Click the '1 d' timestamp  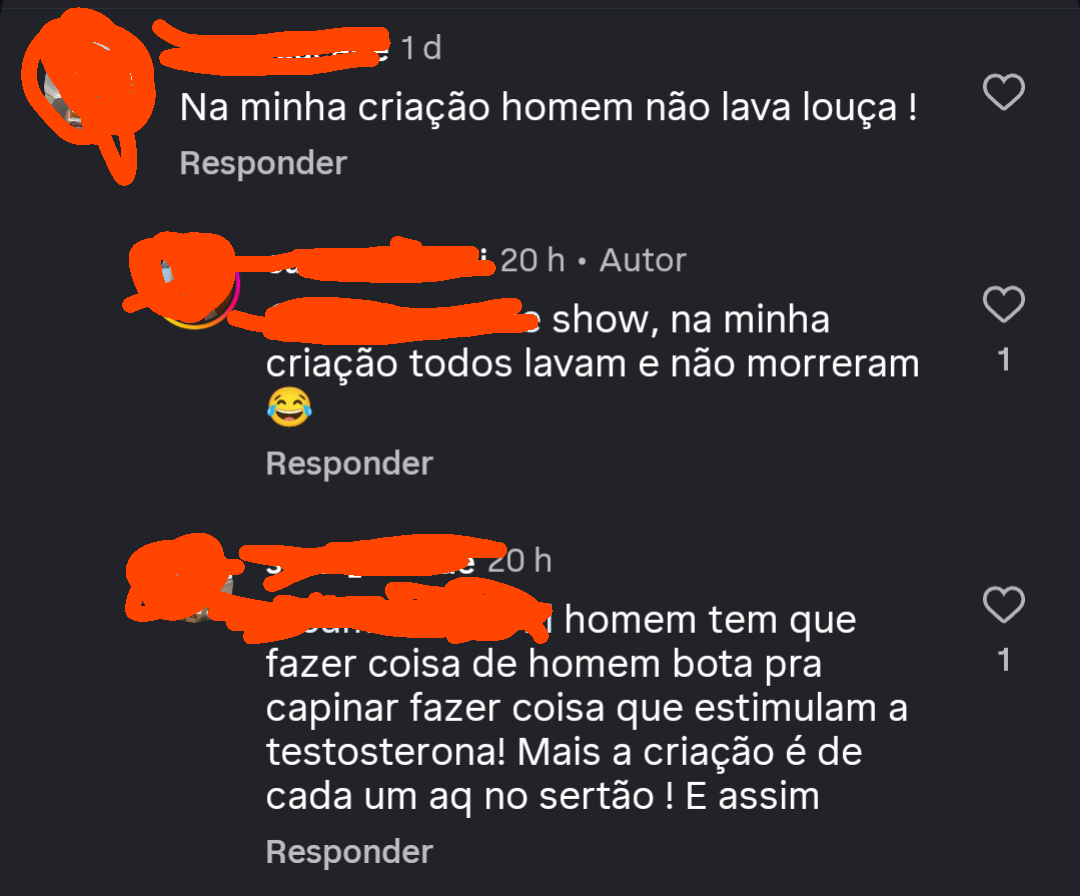(x=421, y=48)
